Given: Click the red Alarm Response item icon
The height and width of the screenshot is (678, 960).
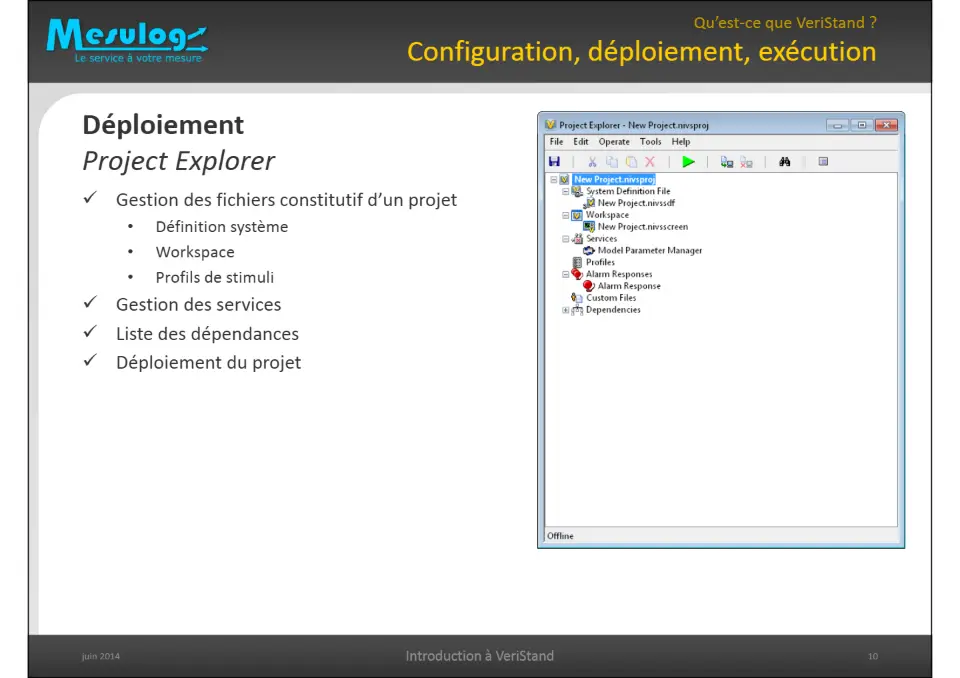Looking at the screenshot, I should (x=589, y=286).
